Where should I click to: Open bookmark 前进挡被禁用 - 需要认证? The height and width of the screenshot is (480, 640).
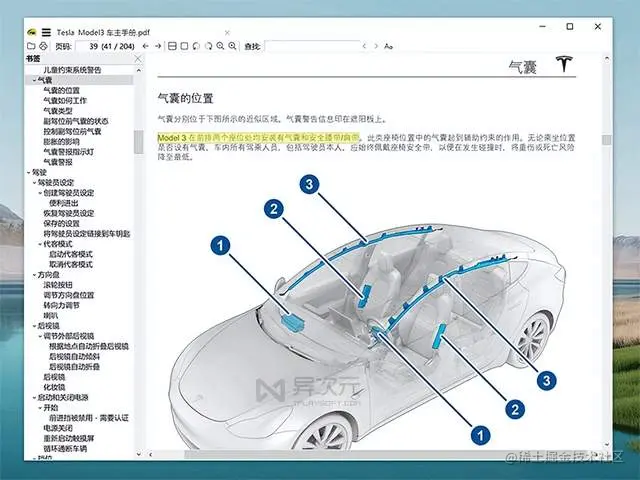tap(89, 418)
